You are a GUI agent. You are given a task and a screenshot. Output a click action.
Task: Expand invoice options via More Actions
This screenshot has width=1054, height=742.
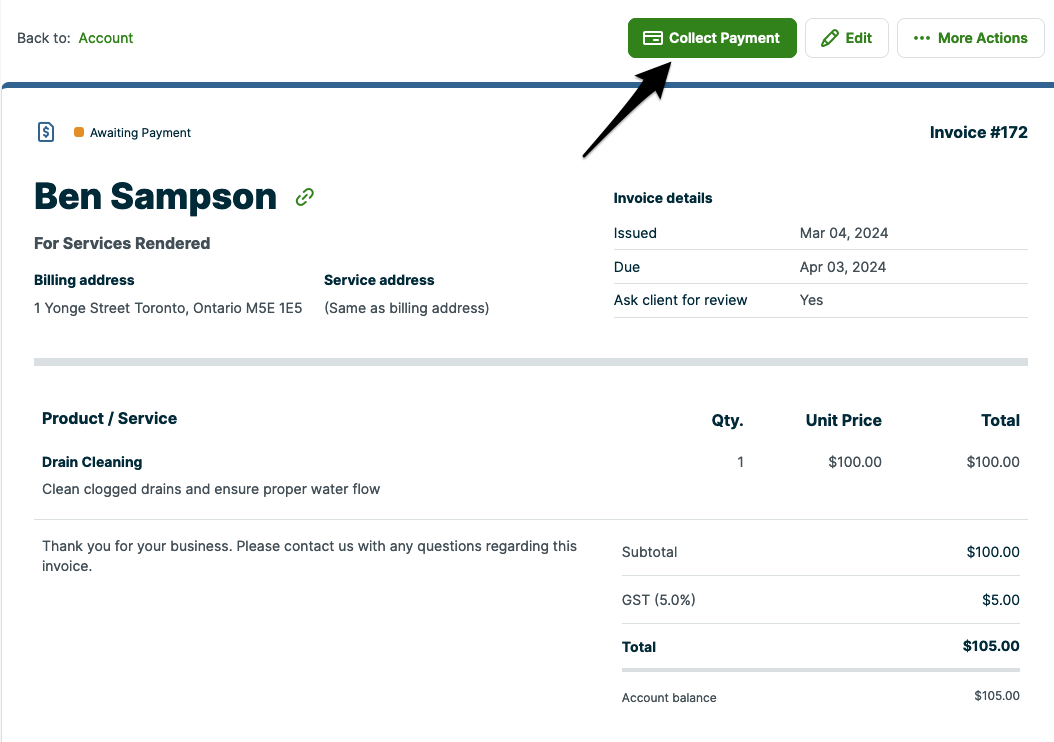pos(970,38)
